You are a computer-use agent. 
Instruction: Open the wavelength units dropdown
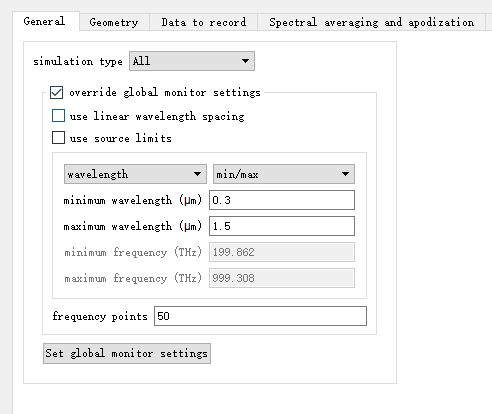[135, 174]
